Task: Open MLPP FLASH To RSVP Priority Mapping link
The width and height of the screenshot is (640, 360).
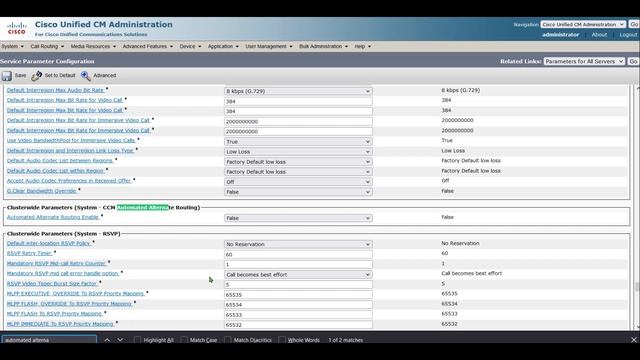Action: 54,313
